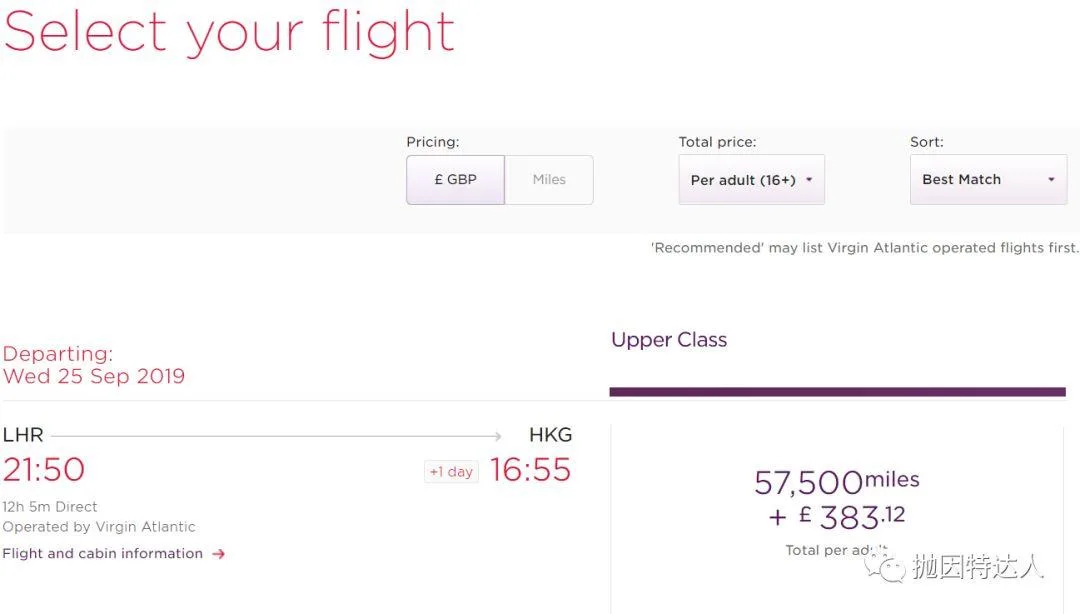Click the Select your flight heading
This screenshot has height=614, width=1080.
point(228,32)
